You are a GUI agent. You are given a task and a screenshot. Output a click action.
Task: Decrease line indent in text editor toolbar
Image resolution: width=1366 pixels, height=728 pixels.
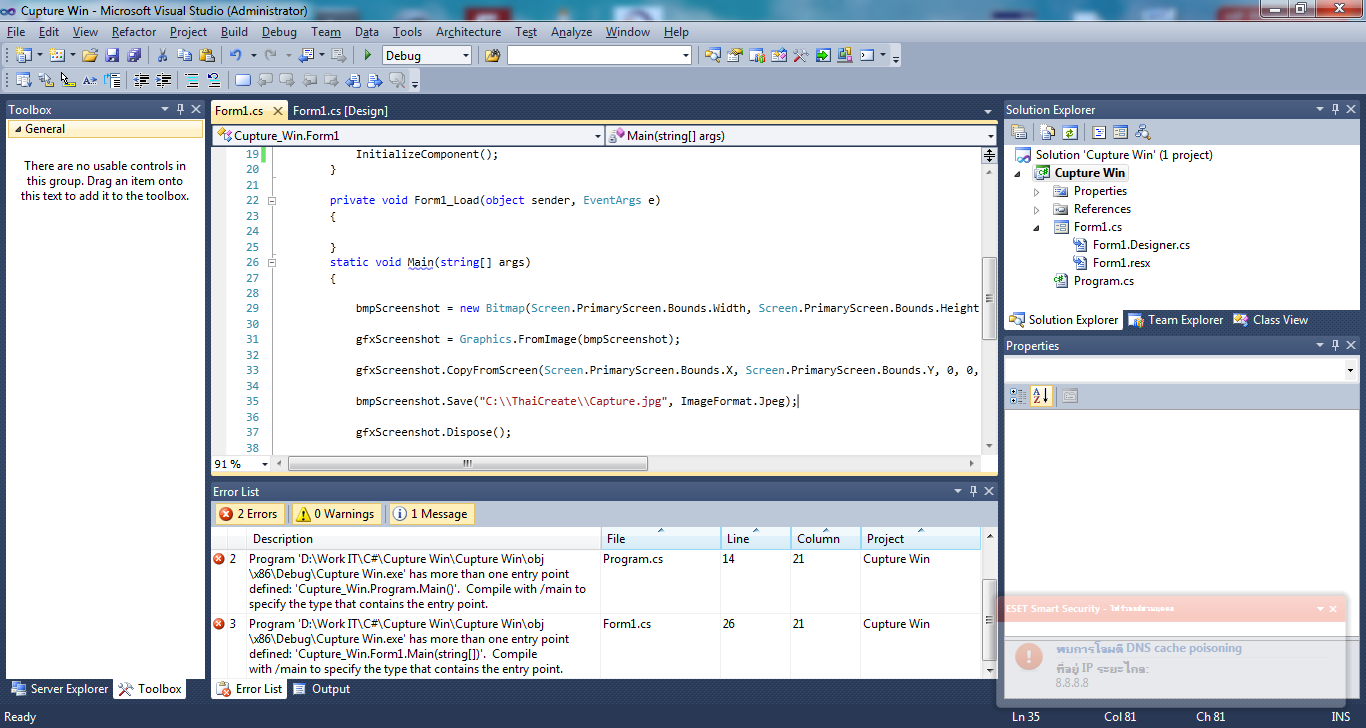[x=142, y=80]
